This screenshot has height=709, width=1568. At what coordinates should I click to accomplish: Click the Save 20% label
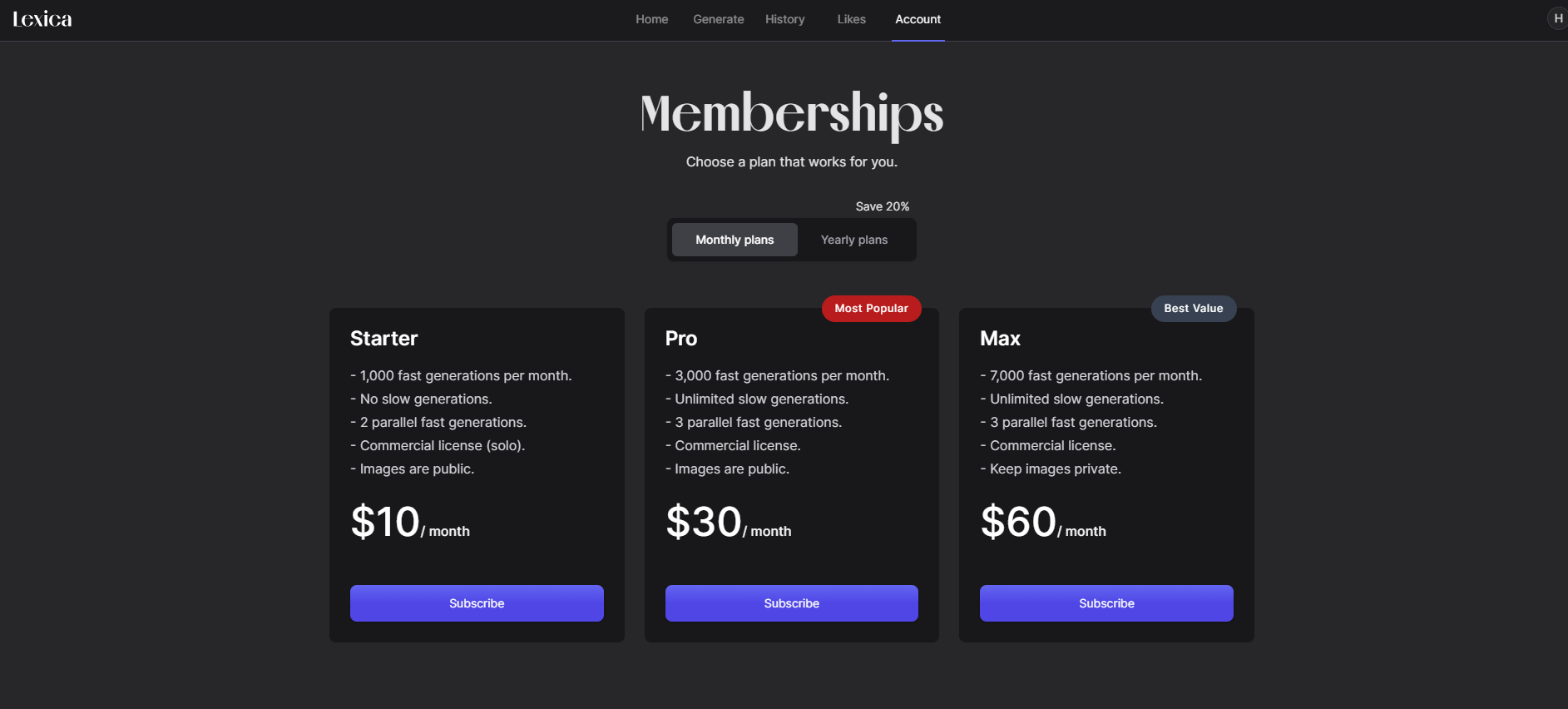[883, 206]
